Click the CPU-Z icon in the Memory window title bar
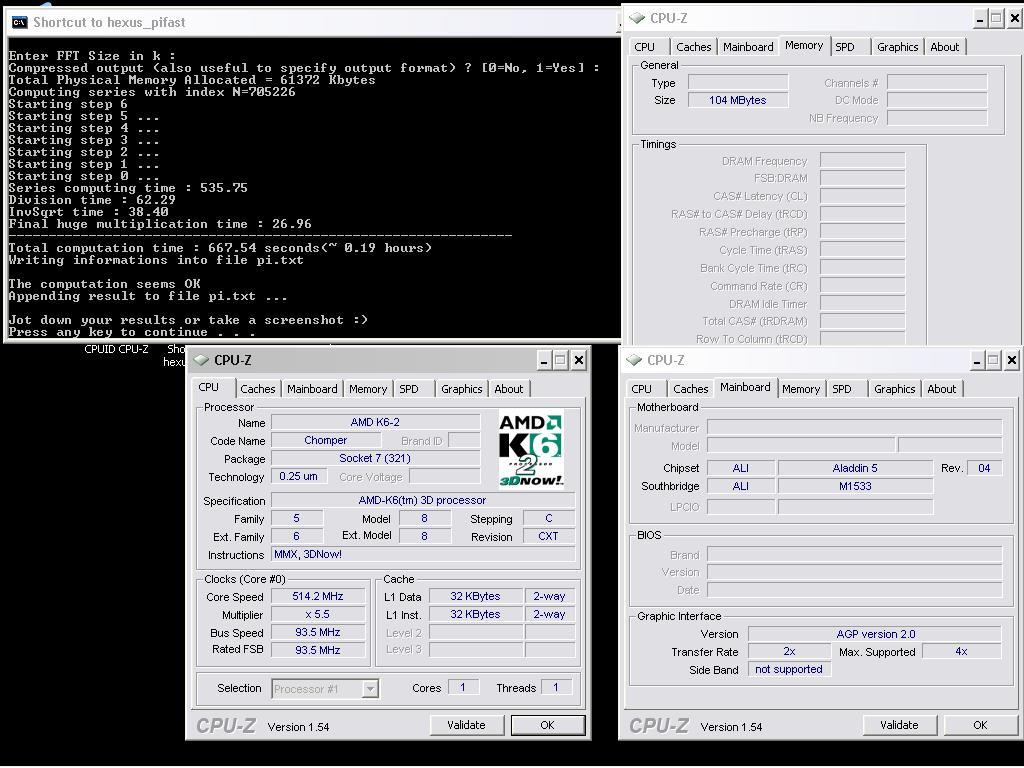 pos(637,18)
